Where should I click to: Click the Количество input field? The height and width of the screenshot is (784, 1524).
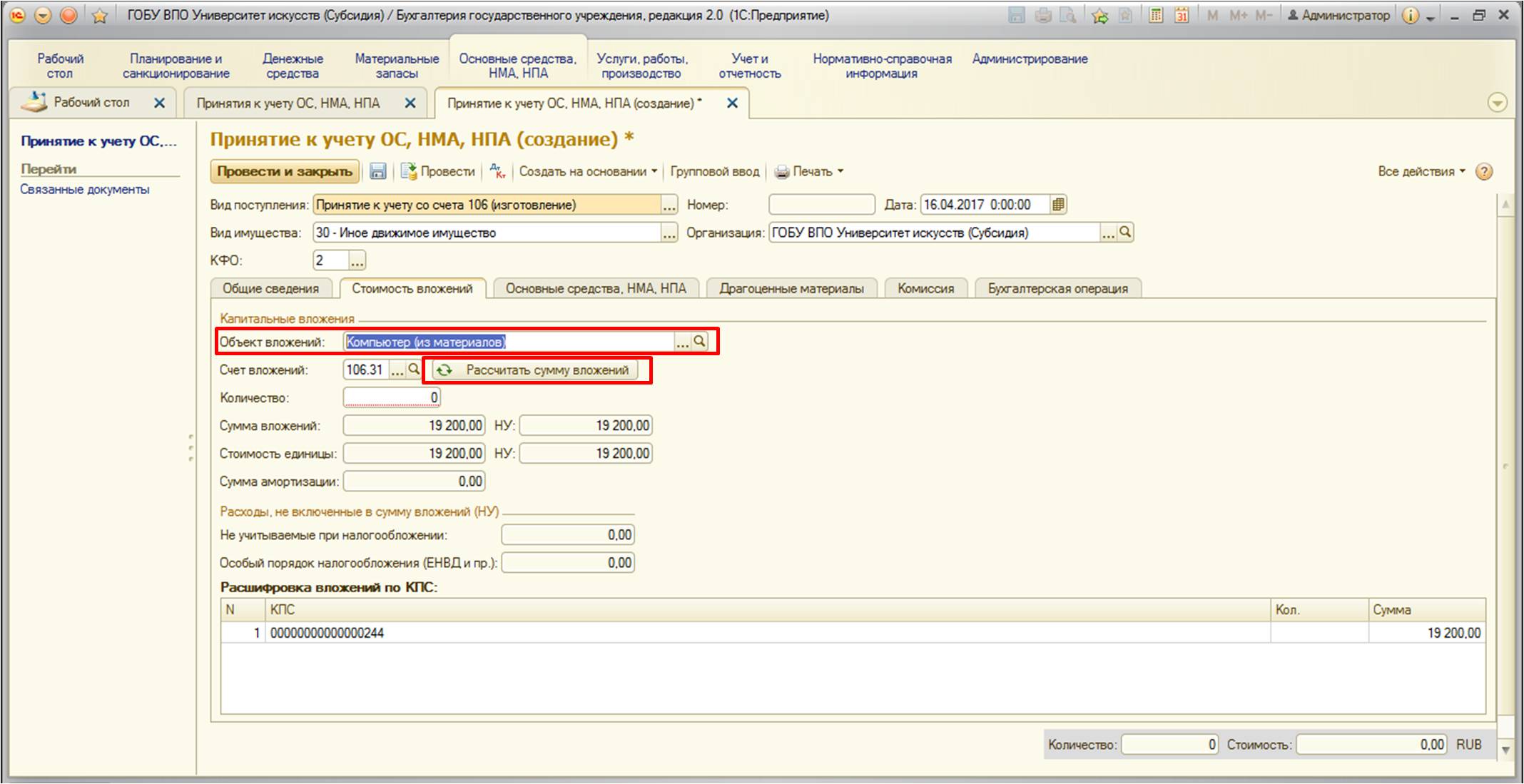coord(392,397)
